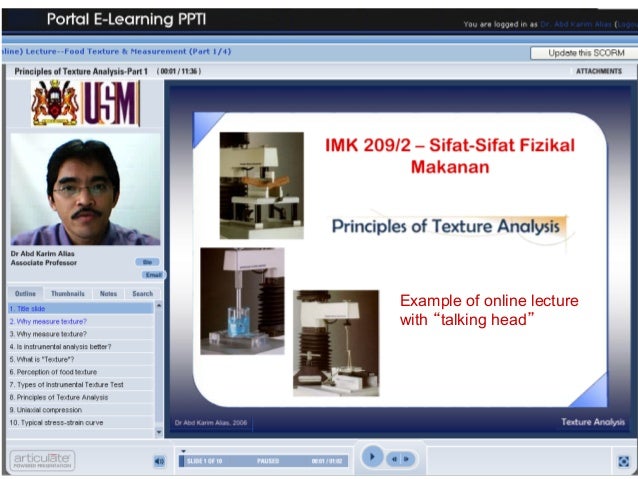
Task: Select outline item 2. Why measure texture?
Action: pyautogui.click(x=81, y=321)
